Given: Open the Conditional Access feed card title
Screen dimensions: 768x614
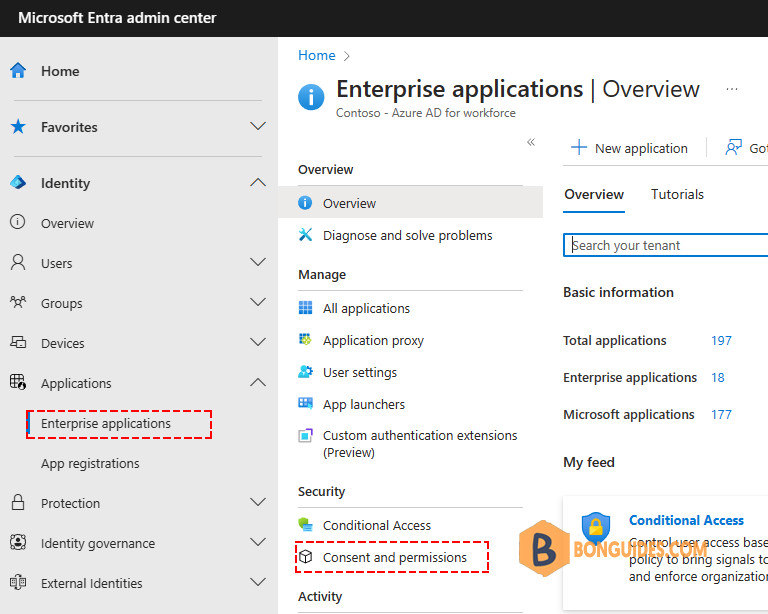Looking at the screenshot, I should [x=686, y=520].
